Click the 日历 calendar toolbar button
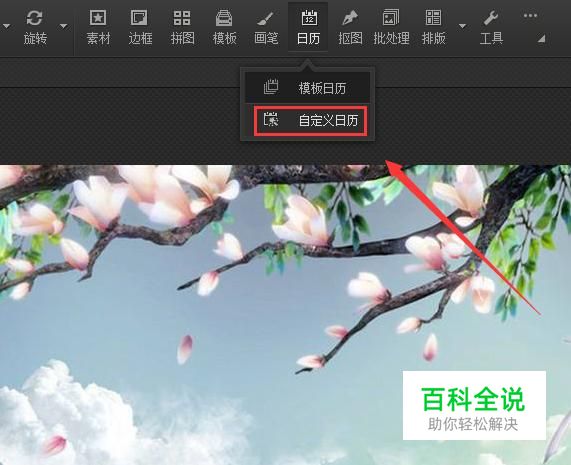The width and height of the screenshot is (571, 465). [x=308, y=27]
